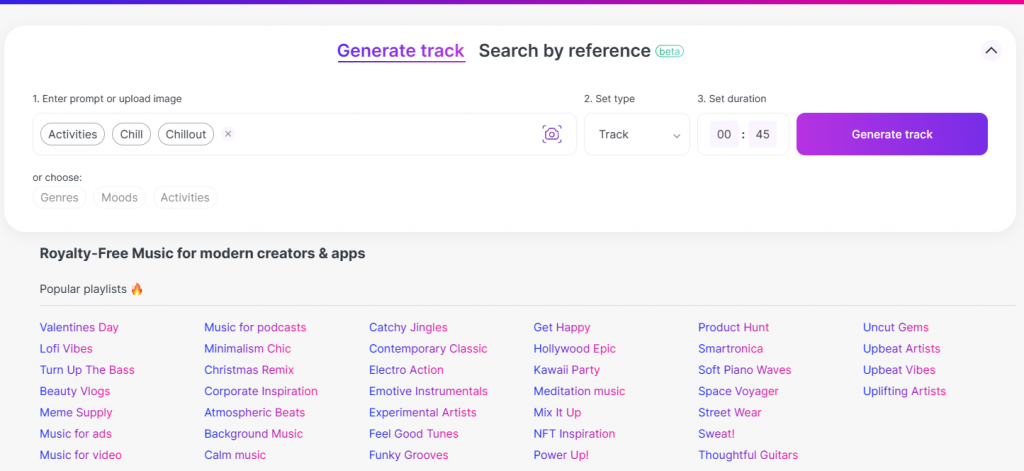Viewport: 1024px width, 471px height.
Task: Open the Valentines Day playlist
Action: (x=79, y=327)
